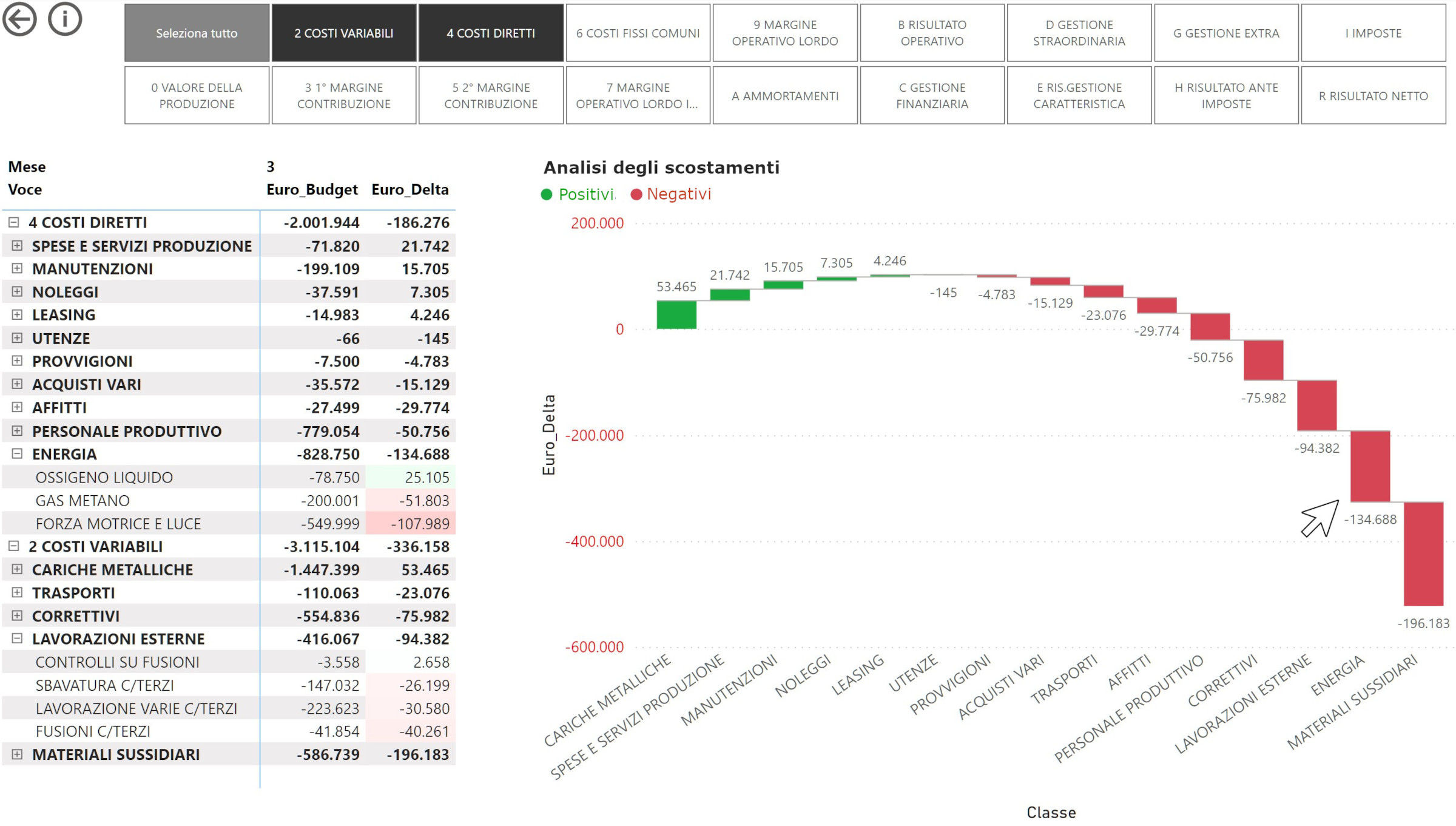Open the info icon
This screenshot has height=826, width=1456.
pyautogui.click(x=65, y=19)
